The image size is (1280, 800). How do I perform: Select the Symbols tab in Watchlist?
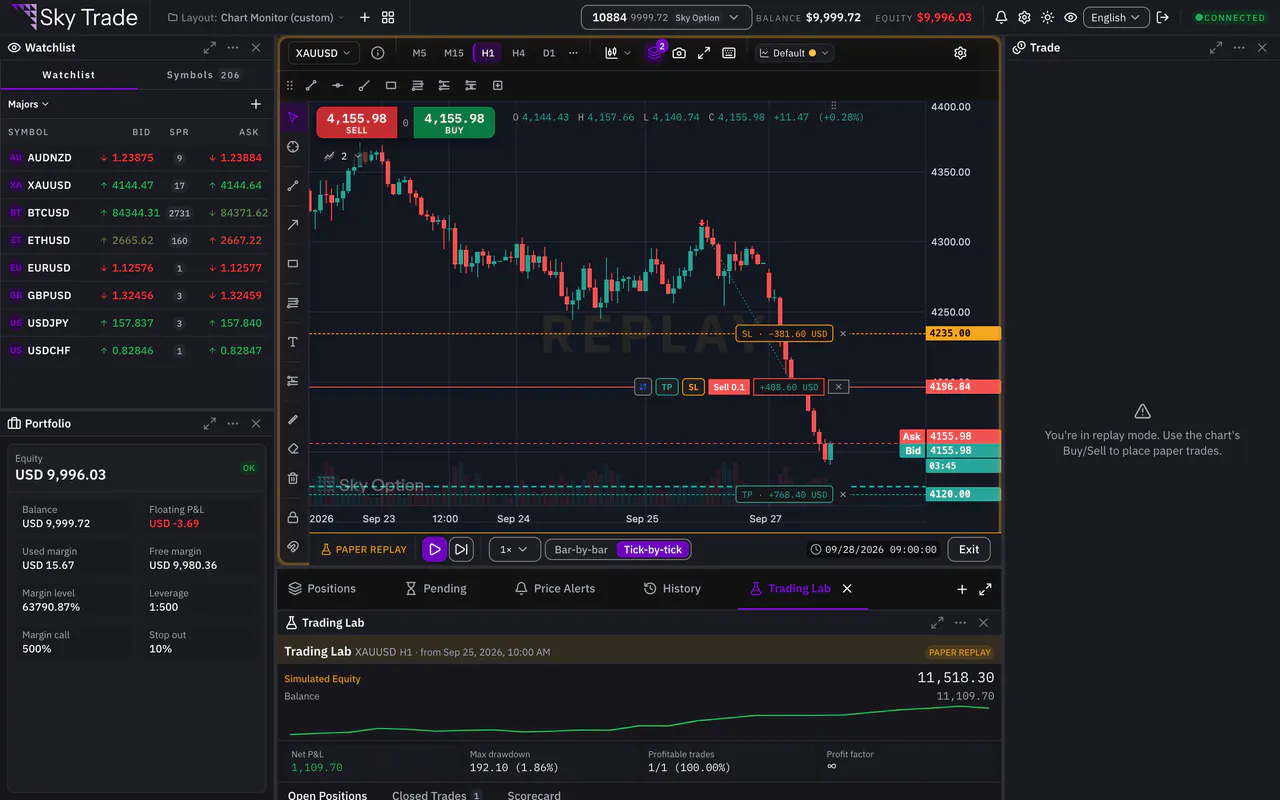click(x=204, y=75)
